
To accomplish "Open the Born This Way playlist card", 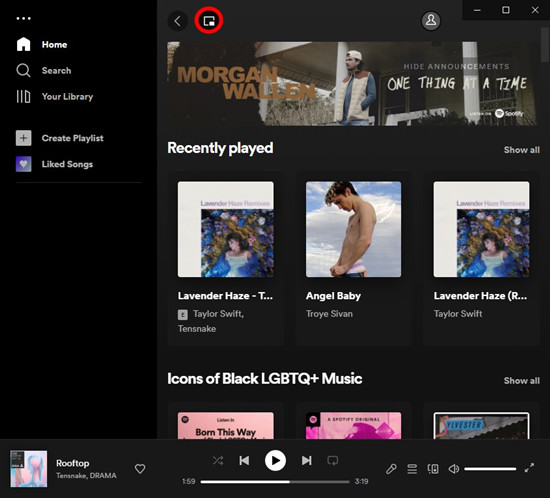I will pos(226,425).
